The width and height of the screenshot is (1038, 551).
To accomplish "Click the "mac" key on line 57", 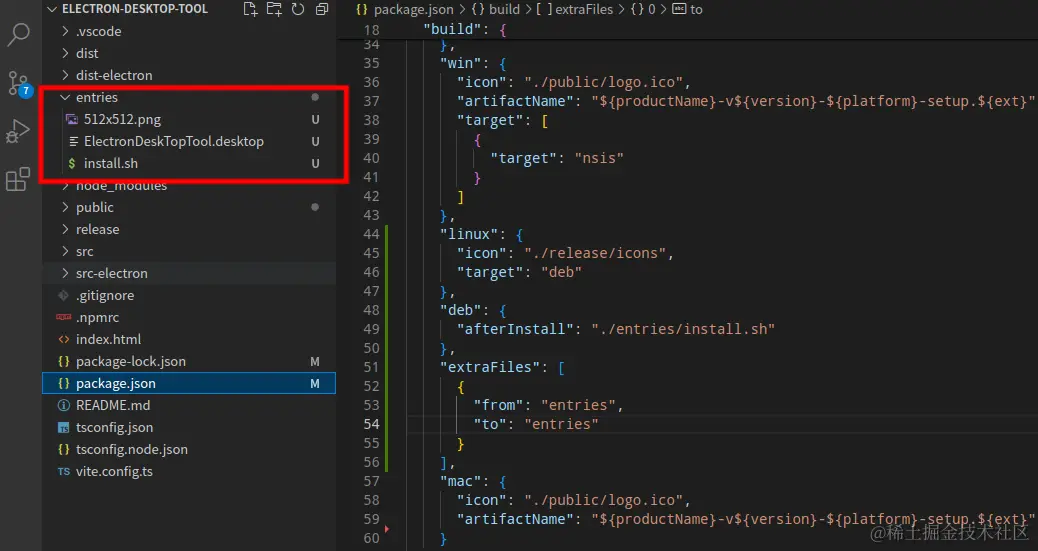I will point(461,481).
